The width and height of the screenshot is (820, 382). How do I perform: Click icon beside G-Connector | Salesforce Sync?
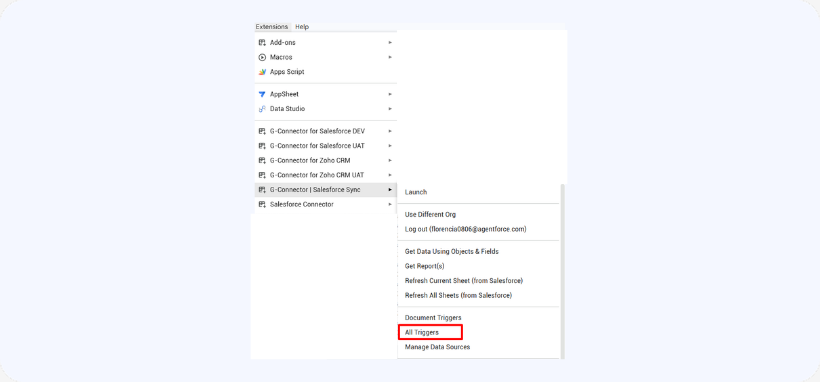coord(263,190)
